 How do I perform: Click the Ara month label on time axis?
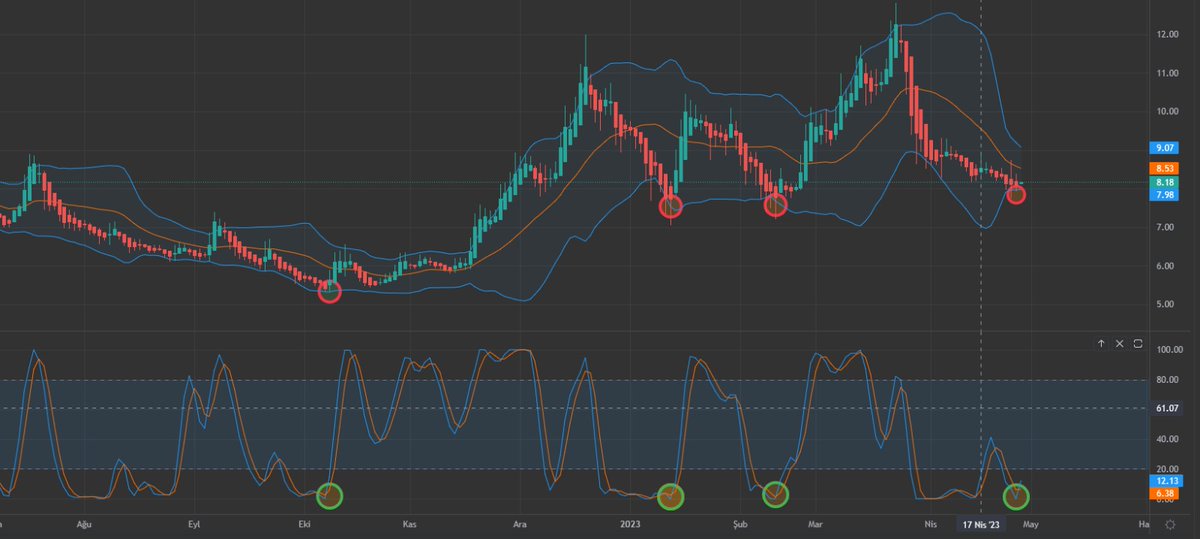(x=520, y=524)
